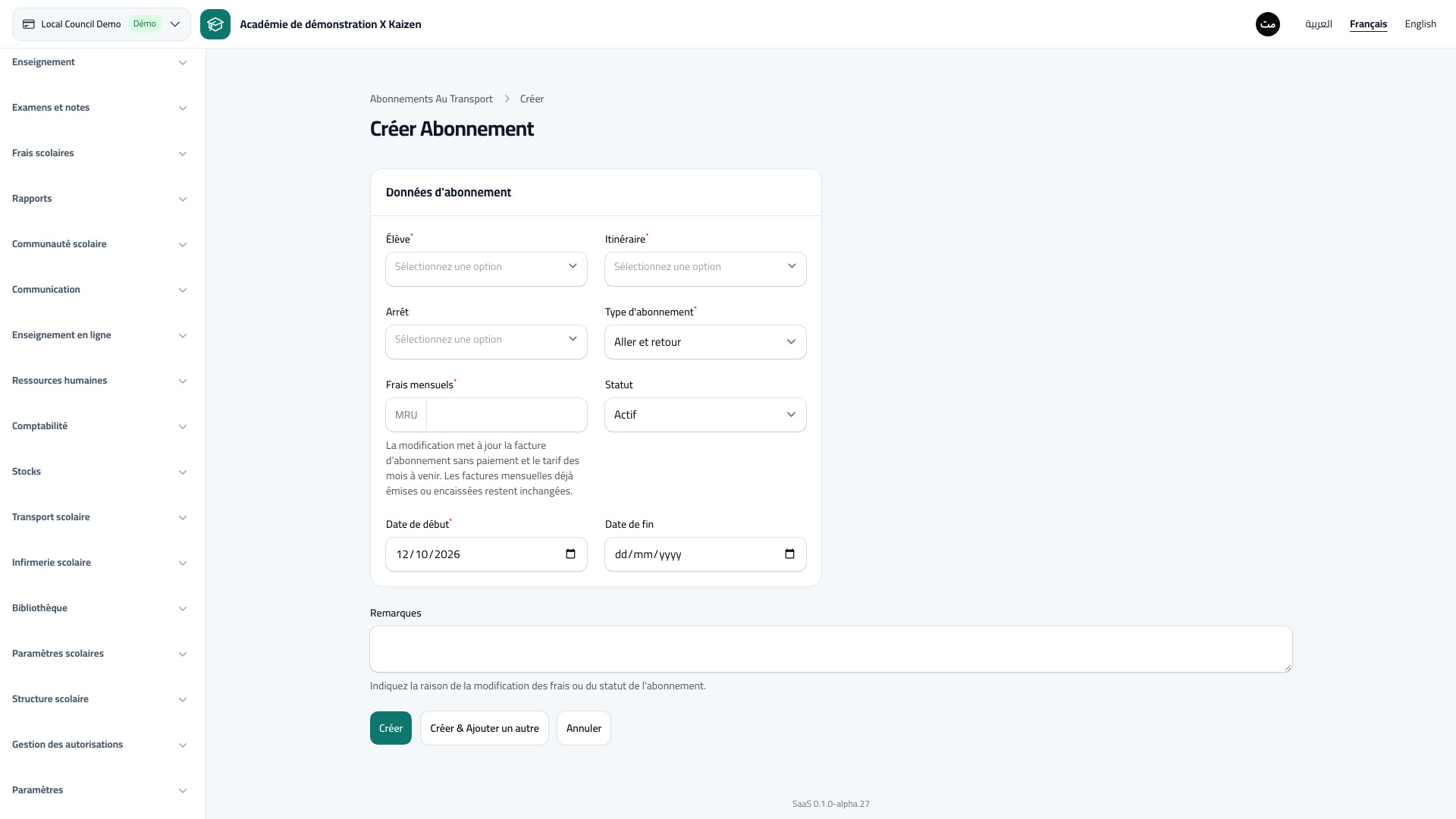
Task: Switch interface language to English
Action: 1420,24
